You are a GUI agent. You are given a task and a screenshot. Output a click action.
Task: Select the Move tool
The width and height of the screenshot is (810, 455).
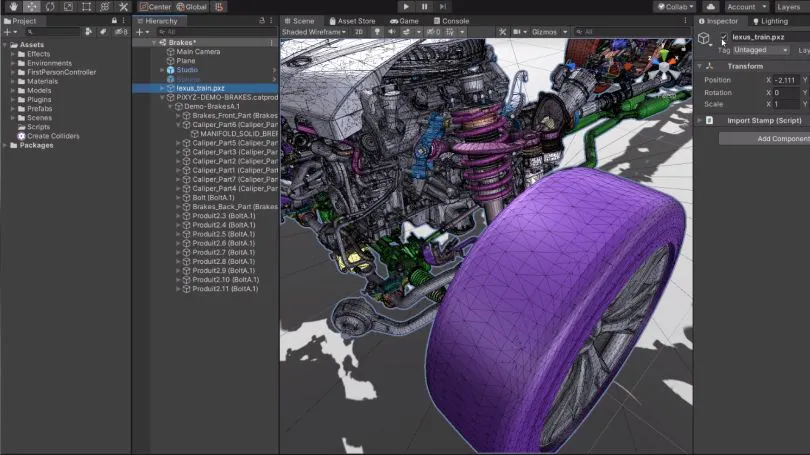point(32,7)
